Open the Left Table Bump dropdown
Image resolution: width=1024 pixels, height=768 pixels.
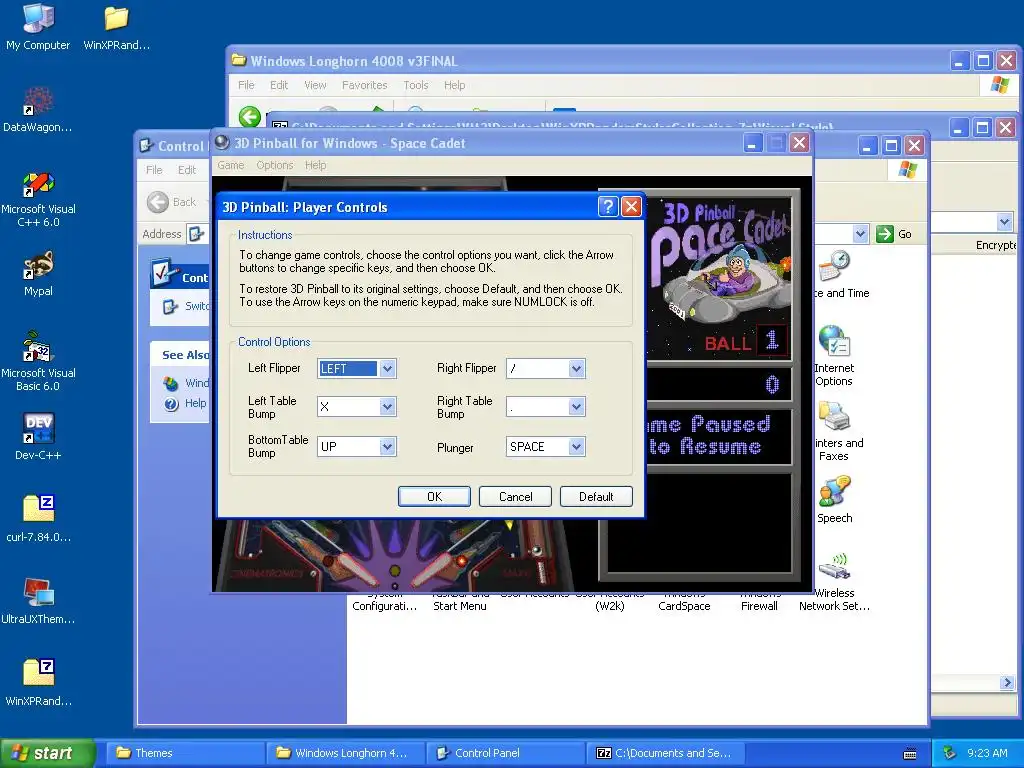coord(387,407)
